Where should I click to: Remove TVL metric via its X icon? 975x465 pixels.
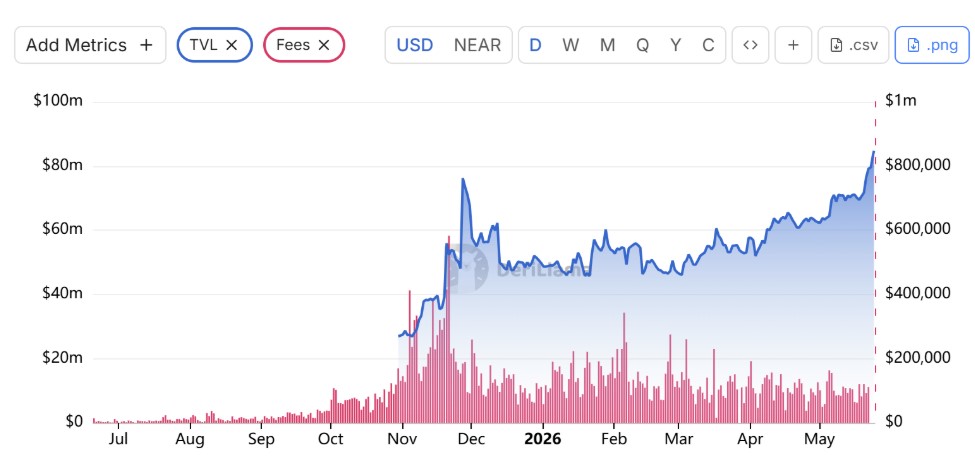coord(231,45)
